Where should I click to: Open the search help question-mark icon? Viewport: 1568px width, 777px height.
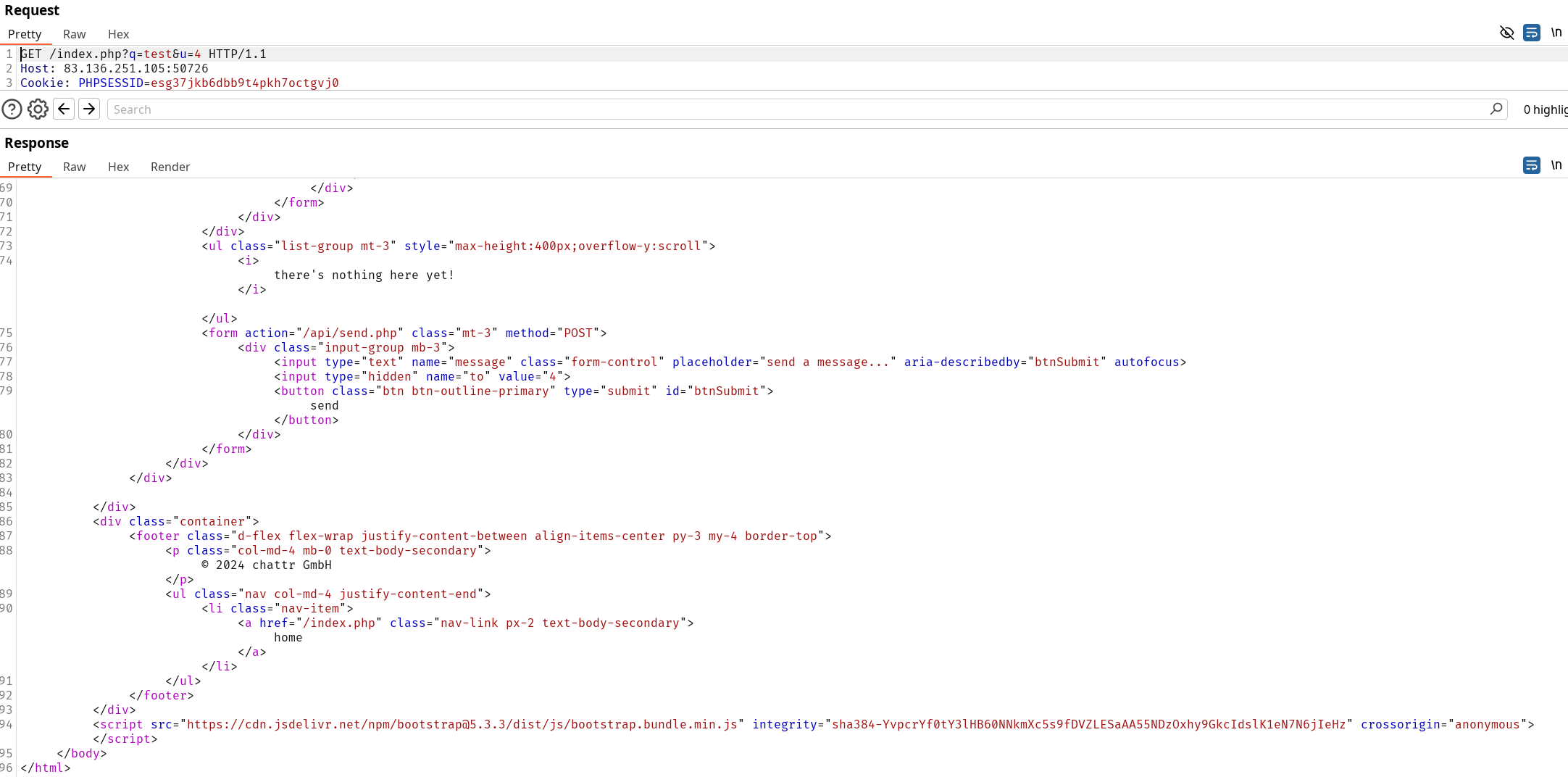pyautogui.click(x=12, y=109)
